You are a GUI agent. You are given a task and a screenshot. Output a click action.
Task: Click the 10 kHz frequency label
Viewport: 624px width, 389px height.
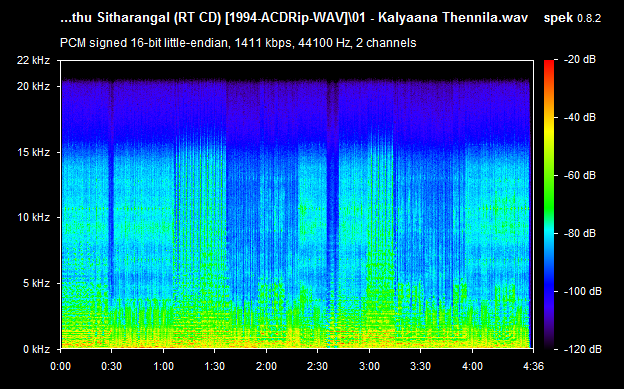point(33,217)
